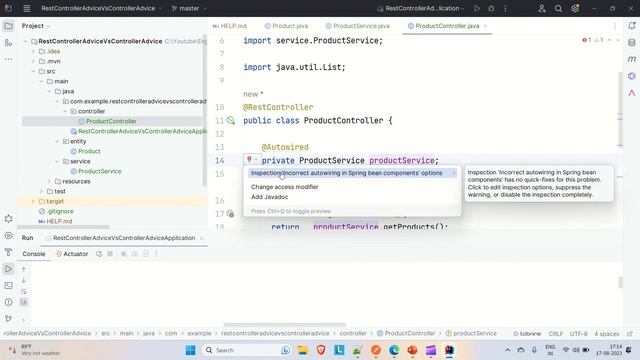The width and height of the screenshot is (640, 360).
Task: Open Project view options dropdown
Action: point(49,26)
